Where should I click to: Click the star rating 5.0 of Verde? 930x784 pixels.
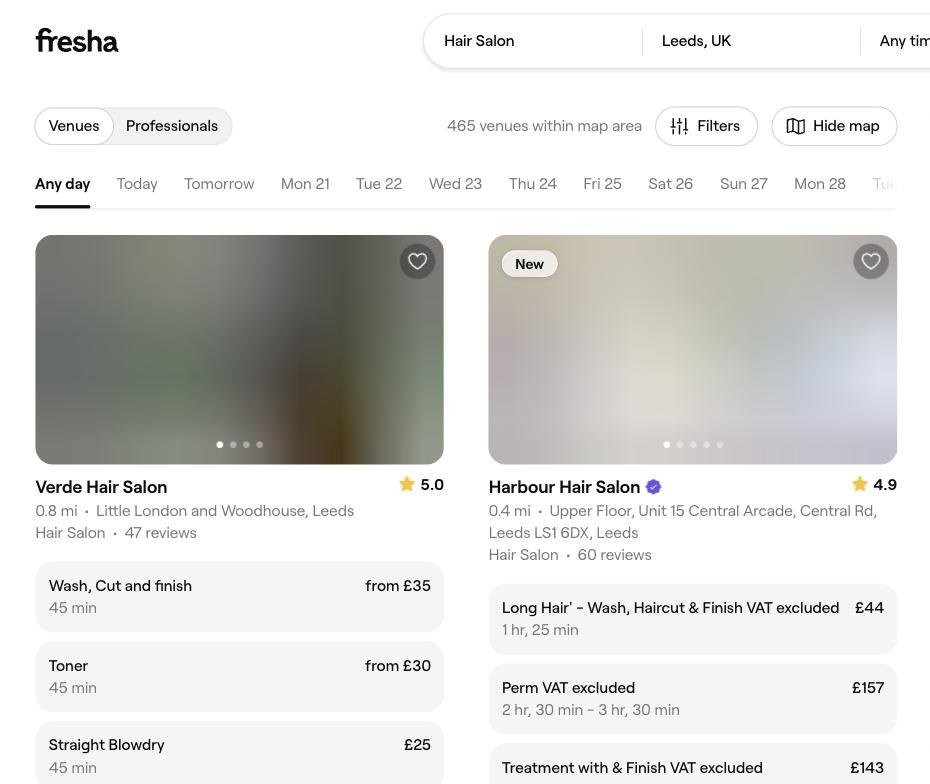pyautogui.click(x=422, y=485)
